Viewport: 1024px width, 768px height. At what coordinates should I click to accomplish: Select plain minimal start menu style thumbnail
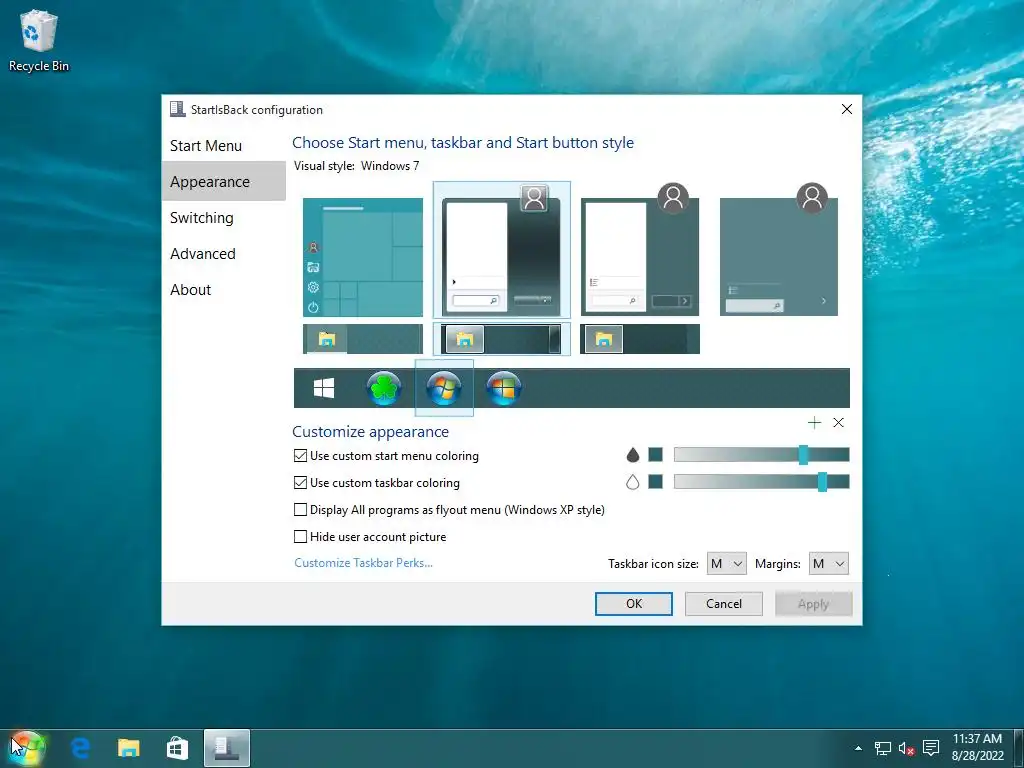(x=779, y=251)
